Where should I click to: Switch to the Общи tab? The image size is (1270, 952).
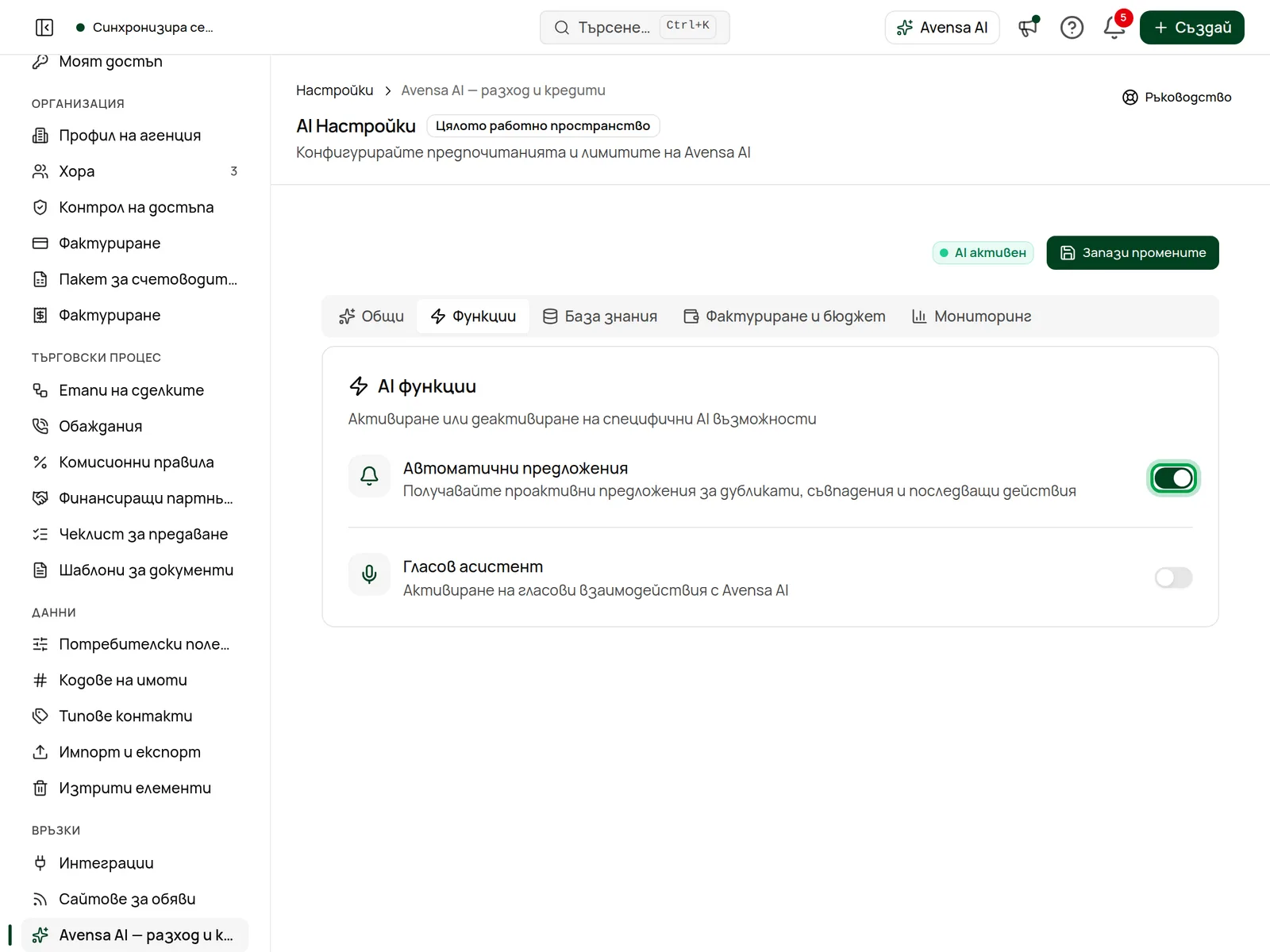coord(371,317)
